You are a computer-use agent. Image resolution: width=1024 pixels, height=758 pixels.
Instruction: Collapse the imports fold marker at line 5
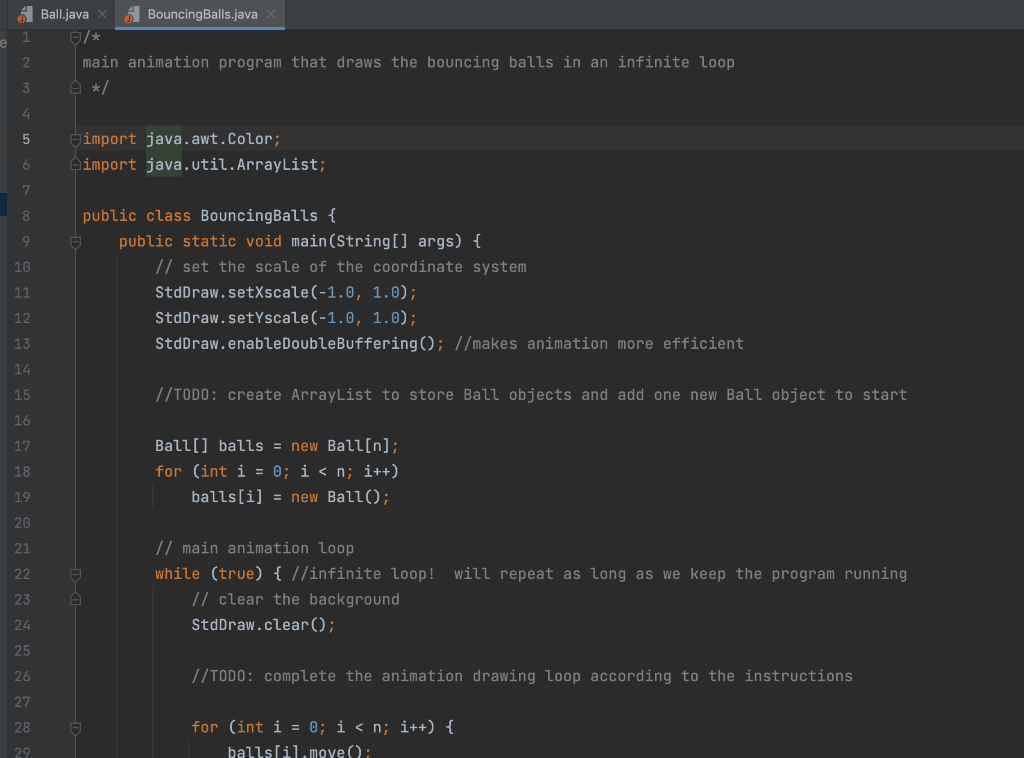point(75,139)
